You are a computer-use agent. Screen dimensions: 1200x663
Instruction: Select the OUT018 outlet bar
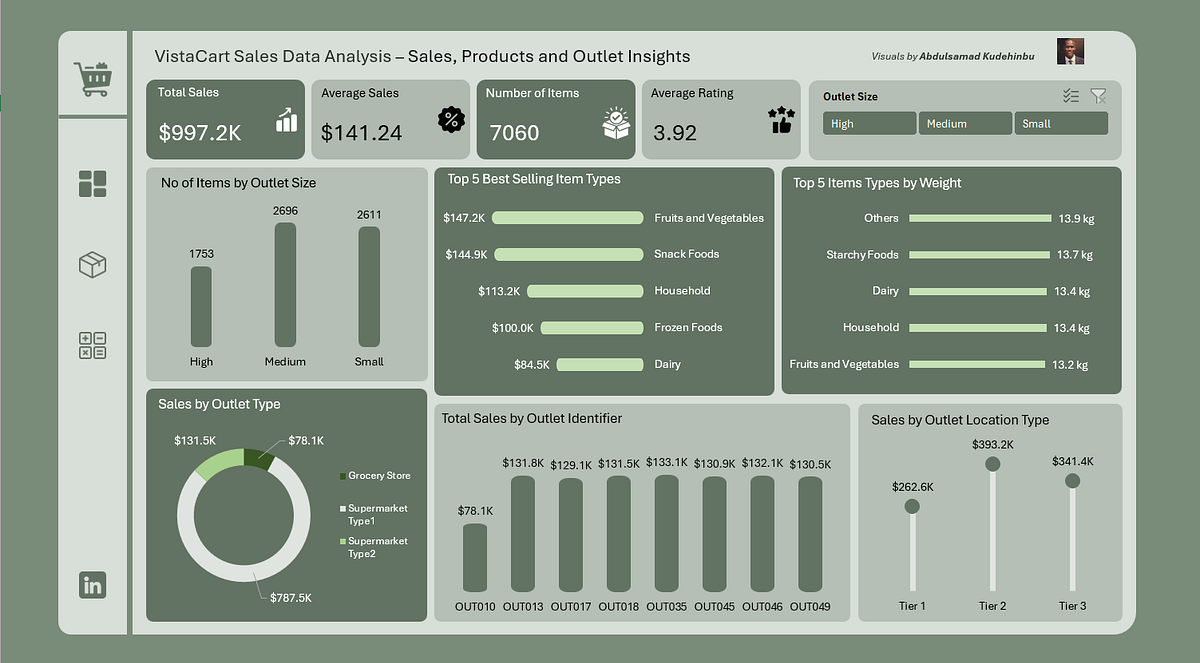(619, 534)
